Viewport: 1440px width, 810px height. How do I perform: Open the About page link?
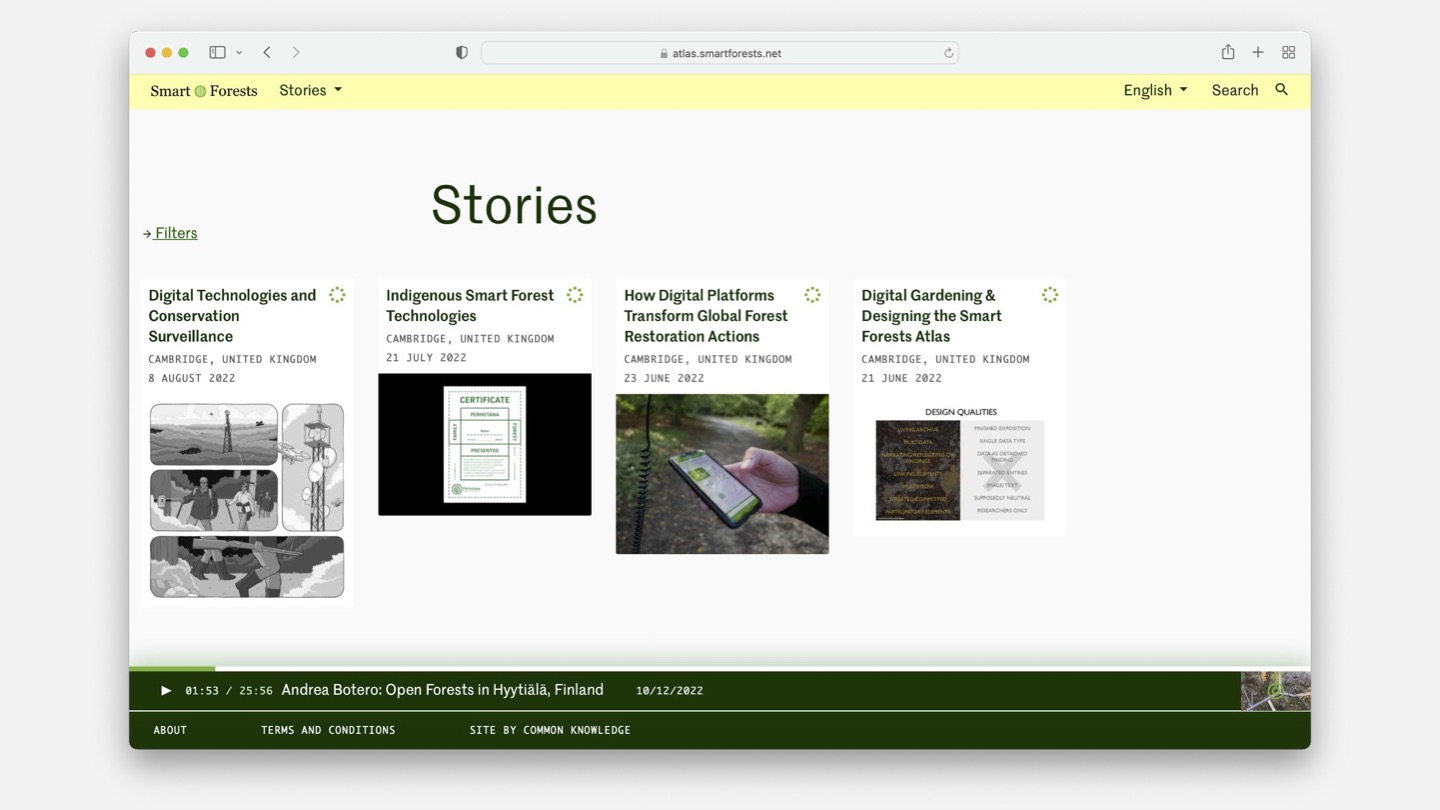(x=170, y=730)
